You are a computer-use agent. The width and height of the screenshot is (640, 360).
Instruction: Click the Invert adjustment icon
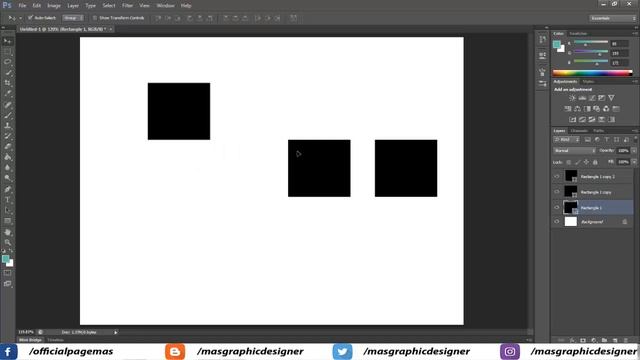(573, 119)
